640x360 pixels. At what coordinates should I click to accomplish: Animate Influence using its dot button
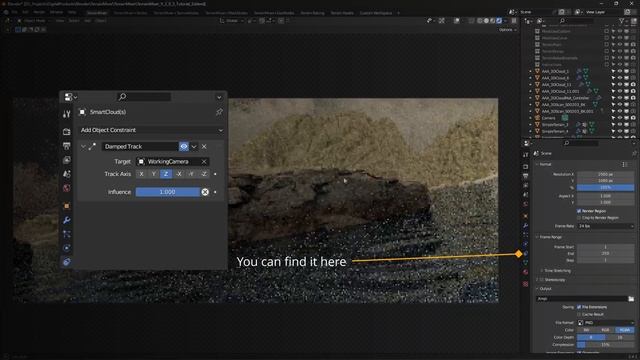pyautogui.click(x=215, y=192)
